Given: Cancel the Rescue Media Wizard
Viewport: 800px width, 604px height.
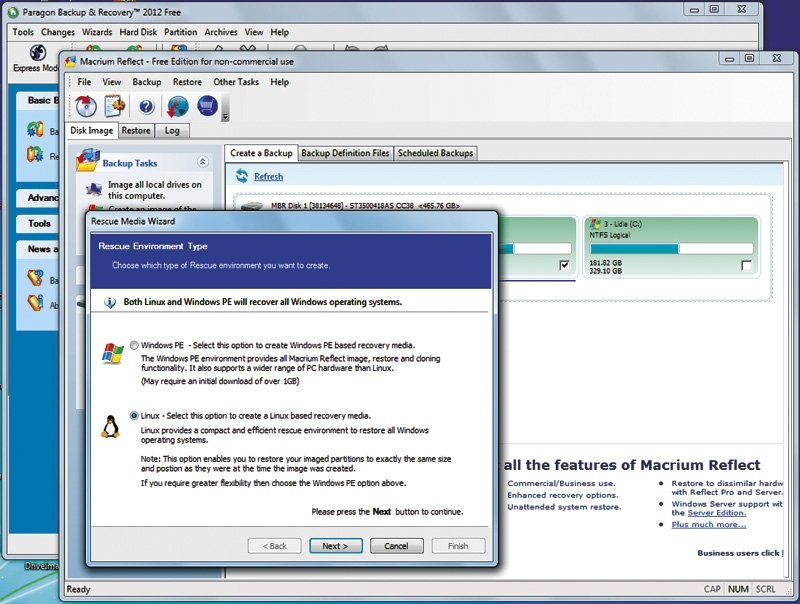Looking at the screenshot, I should (396, 546).
